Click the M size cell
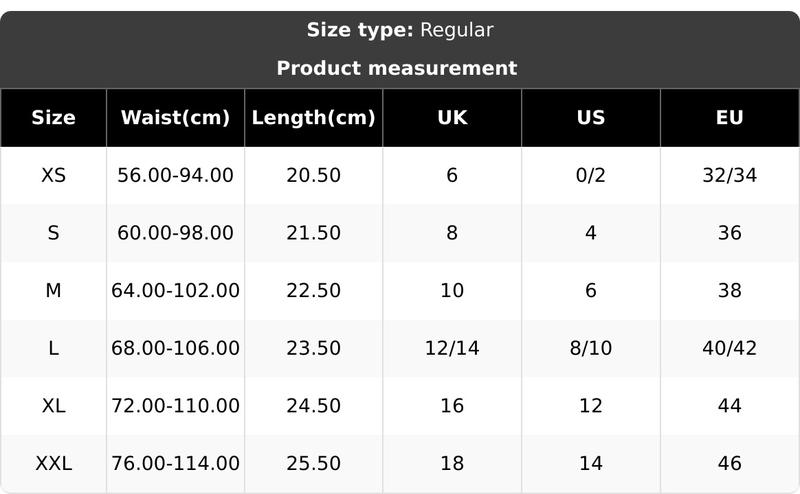Screen dimensions: 800x494 [x=53, y=291]
